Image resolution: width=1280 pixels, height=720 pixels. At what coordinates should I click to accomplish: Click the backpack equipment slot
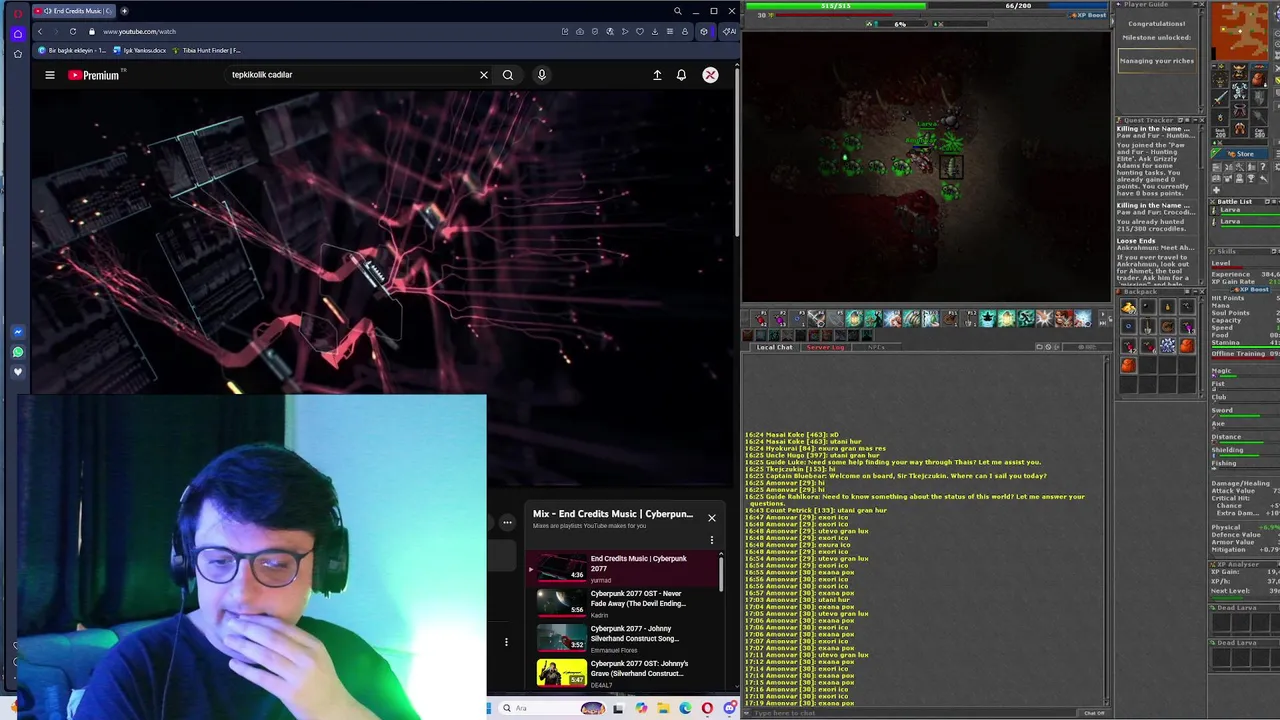coord(1258,79)
